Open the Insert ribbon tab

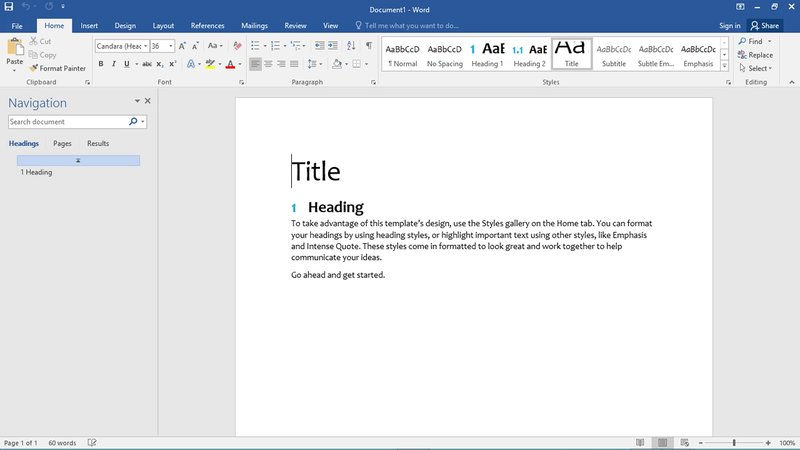(89, 25)
